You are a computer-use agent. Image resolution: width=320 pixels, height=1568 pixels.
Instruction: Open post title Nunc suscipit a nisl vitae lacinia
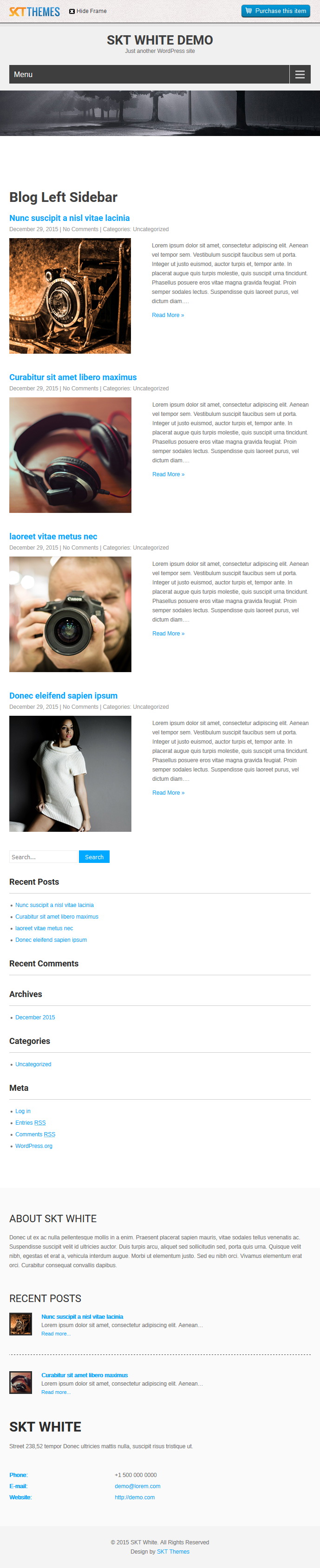pos(70,218)
